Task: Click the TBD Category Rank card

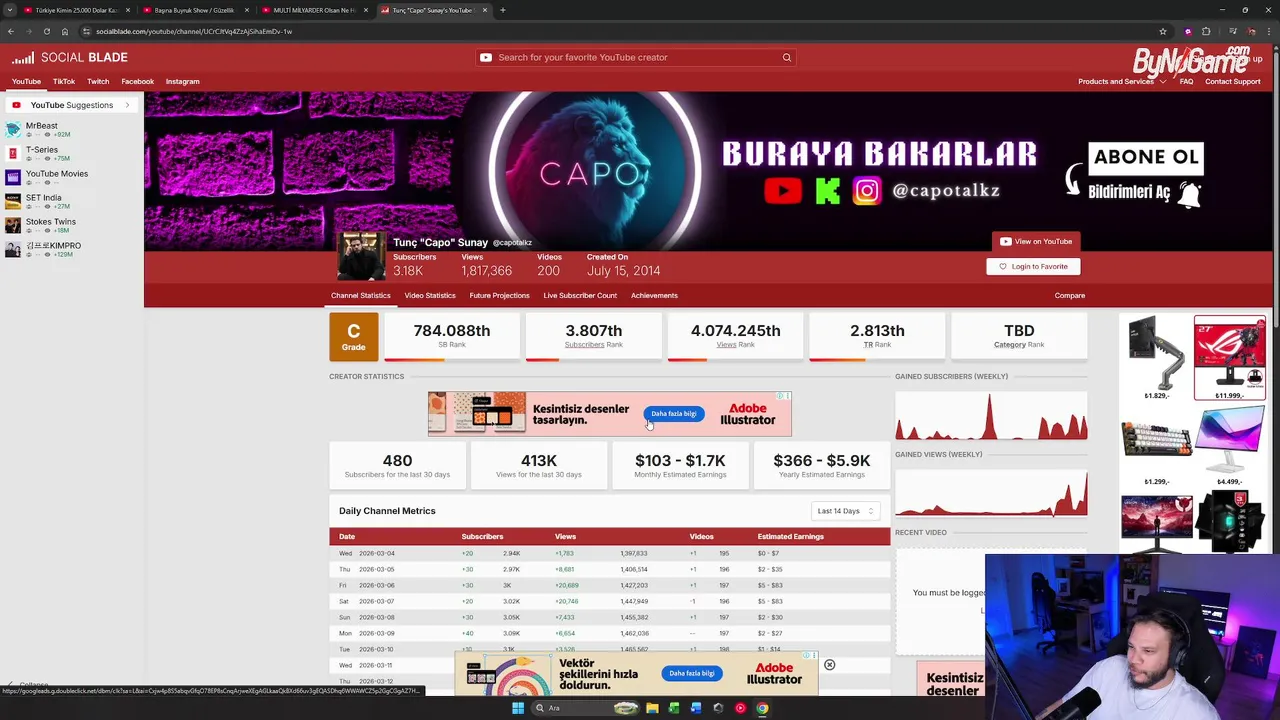Action: (1019, 336)
